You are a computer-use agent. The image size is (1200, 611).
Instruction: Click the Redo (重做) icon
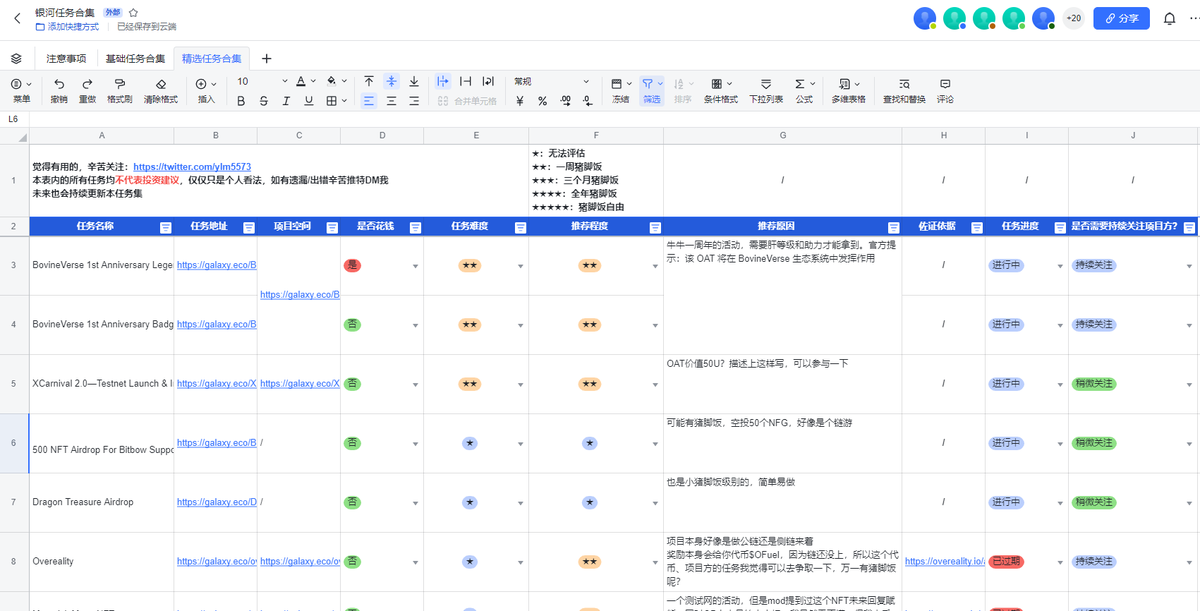pos(87,84)
